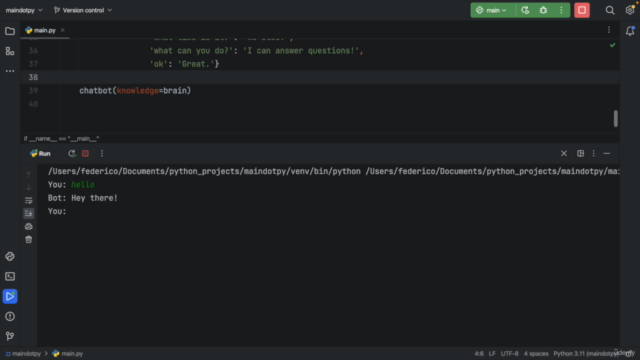Click the down-arrow in the Run console gutter
The image size is (640, 360).
click(x=29, y=187)
